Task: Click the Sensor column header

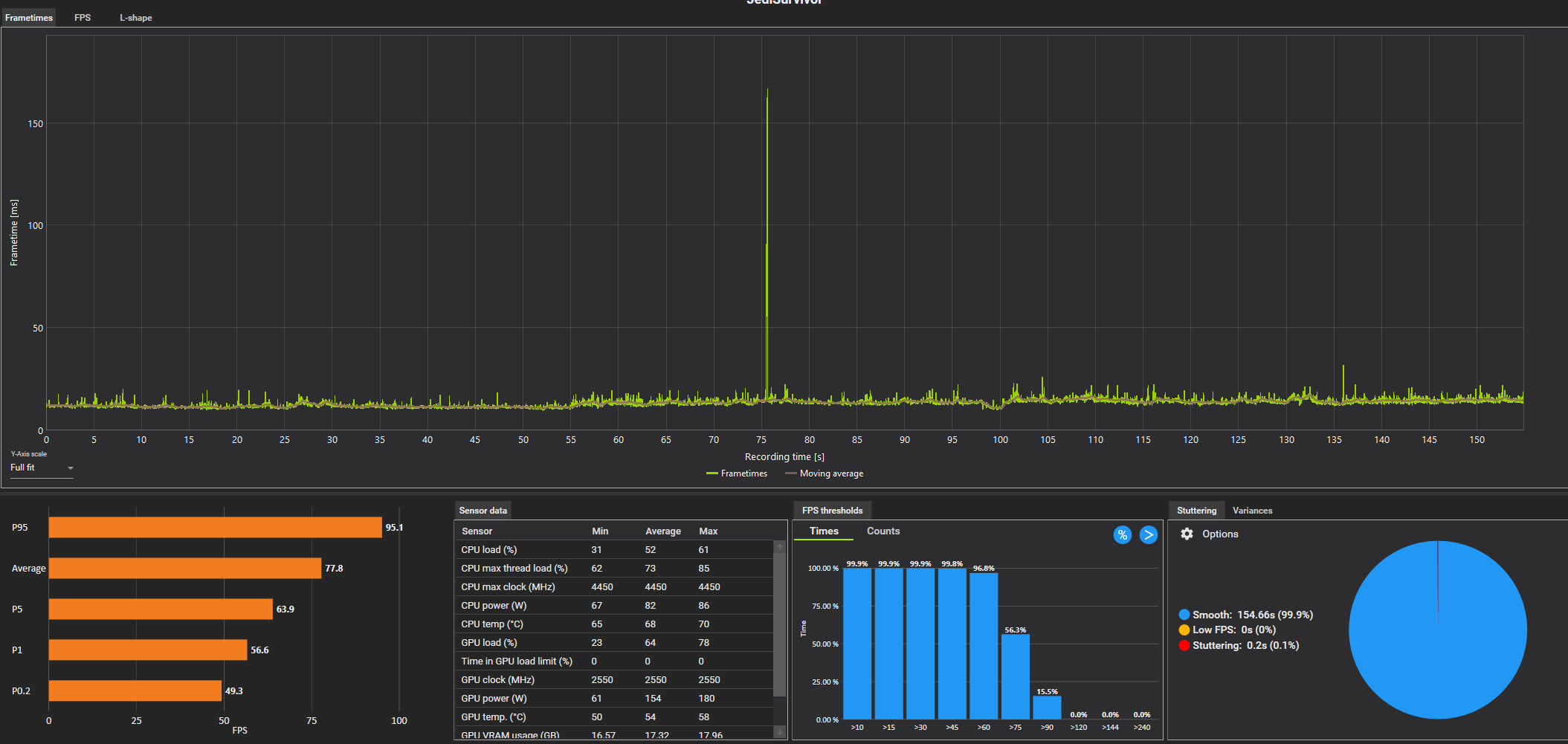Action: (x=477, y=531)
